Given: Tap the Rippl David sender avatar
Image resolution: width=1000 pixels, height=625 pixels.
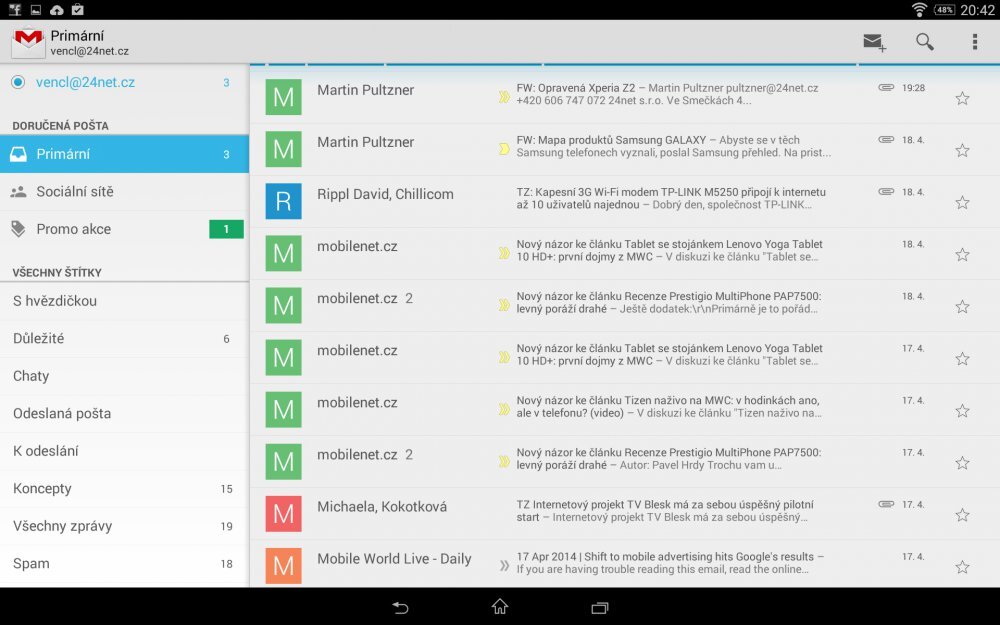Looking at the screenshot, I should (x=283, y=201).
